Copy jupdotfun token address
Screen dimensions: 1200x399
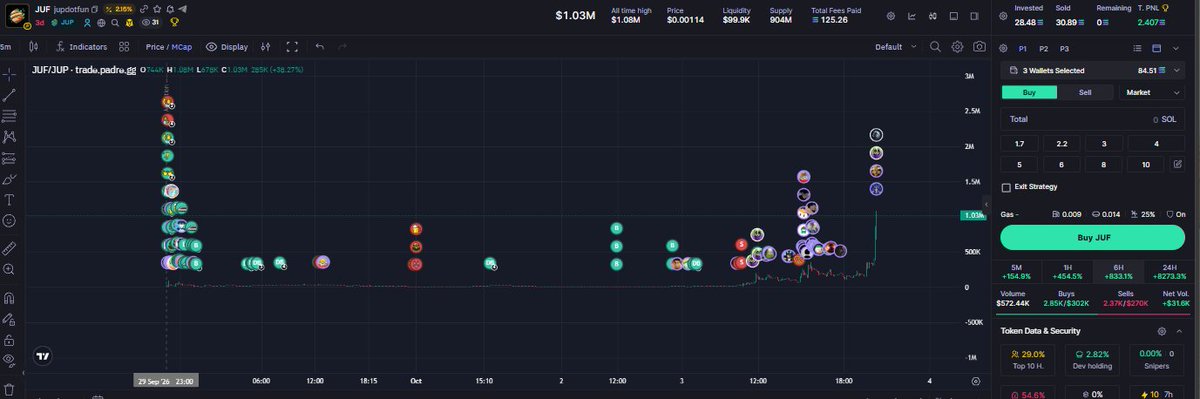pyautogui.click(x=96, y=9)
